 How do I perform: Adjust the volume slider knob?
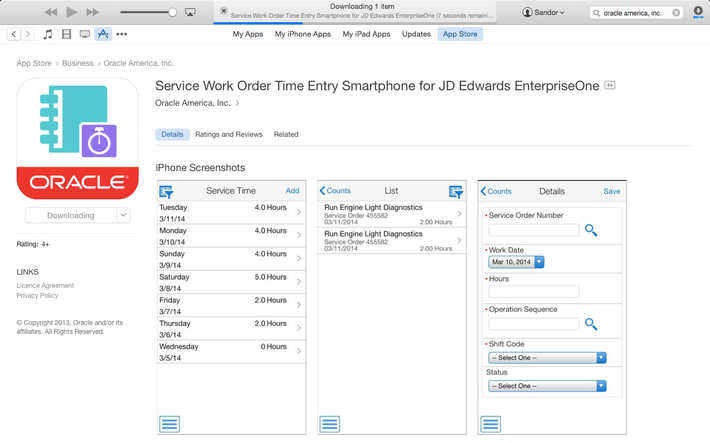[x=172, y=12]
